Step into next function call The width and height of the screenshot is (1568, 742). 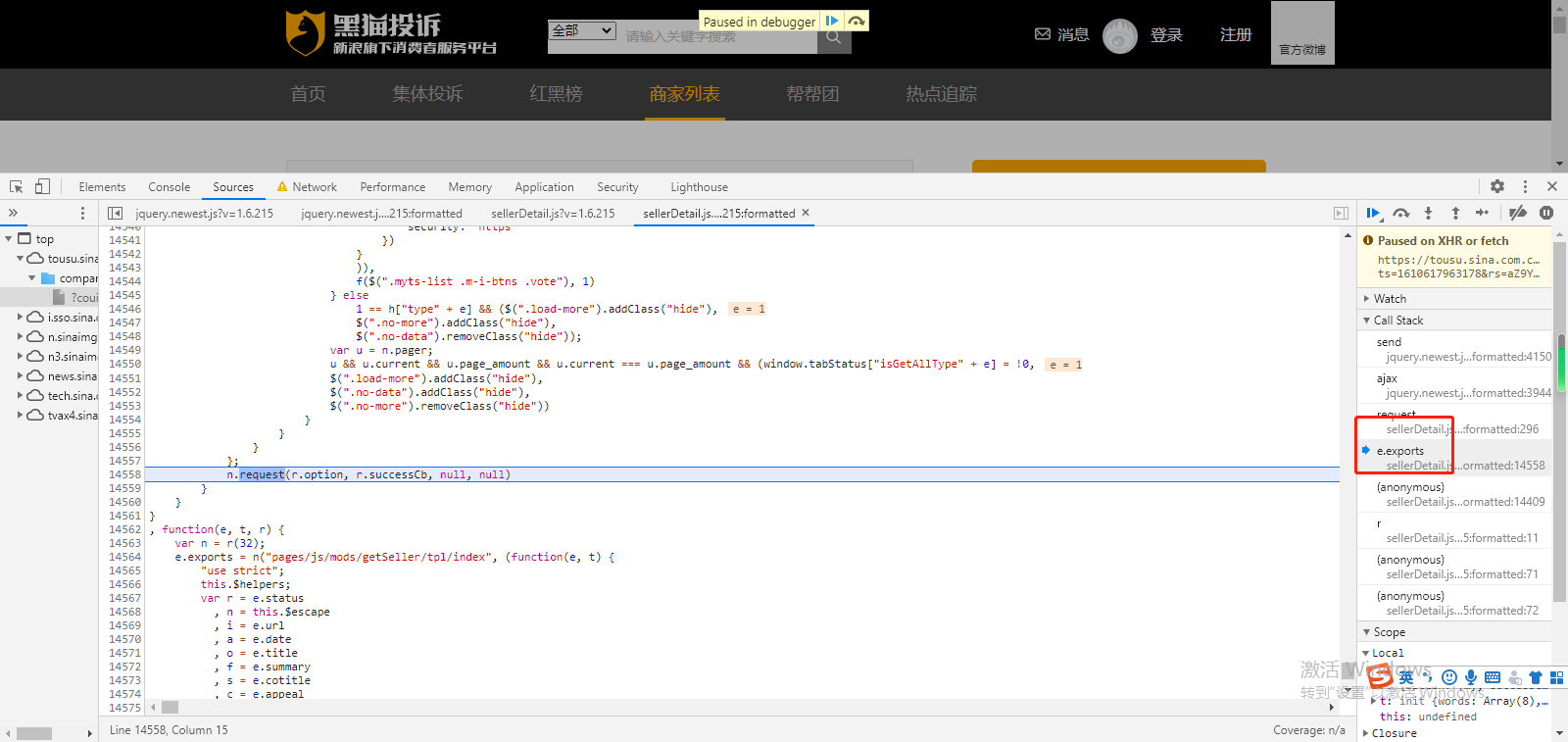[1428, 213]
